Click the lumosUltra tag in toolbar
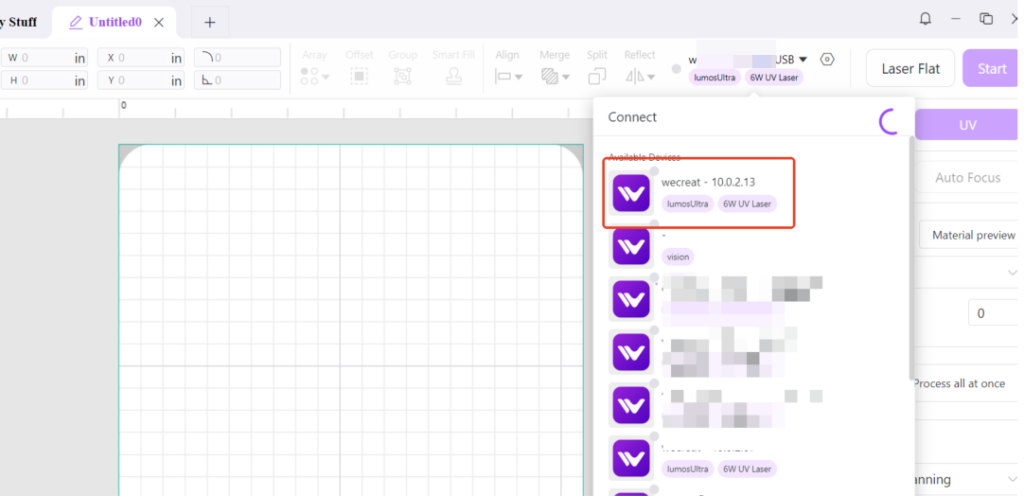Screen dimensions: 1024x496 [x=714, y=78]
